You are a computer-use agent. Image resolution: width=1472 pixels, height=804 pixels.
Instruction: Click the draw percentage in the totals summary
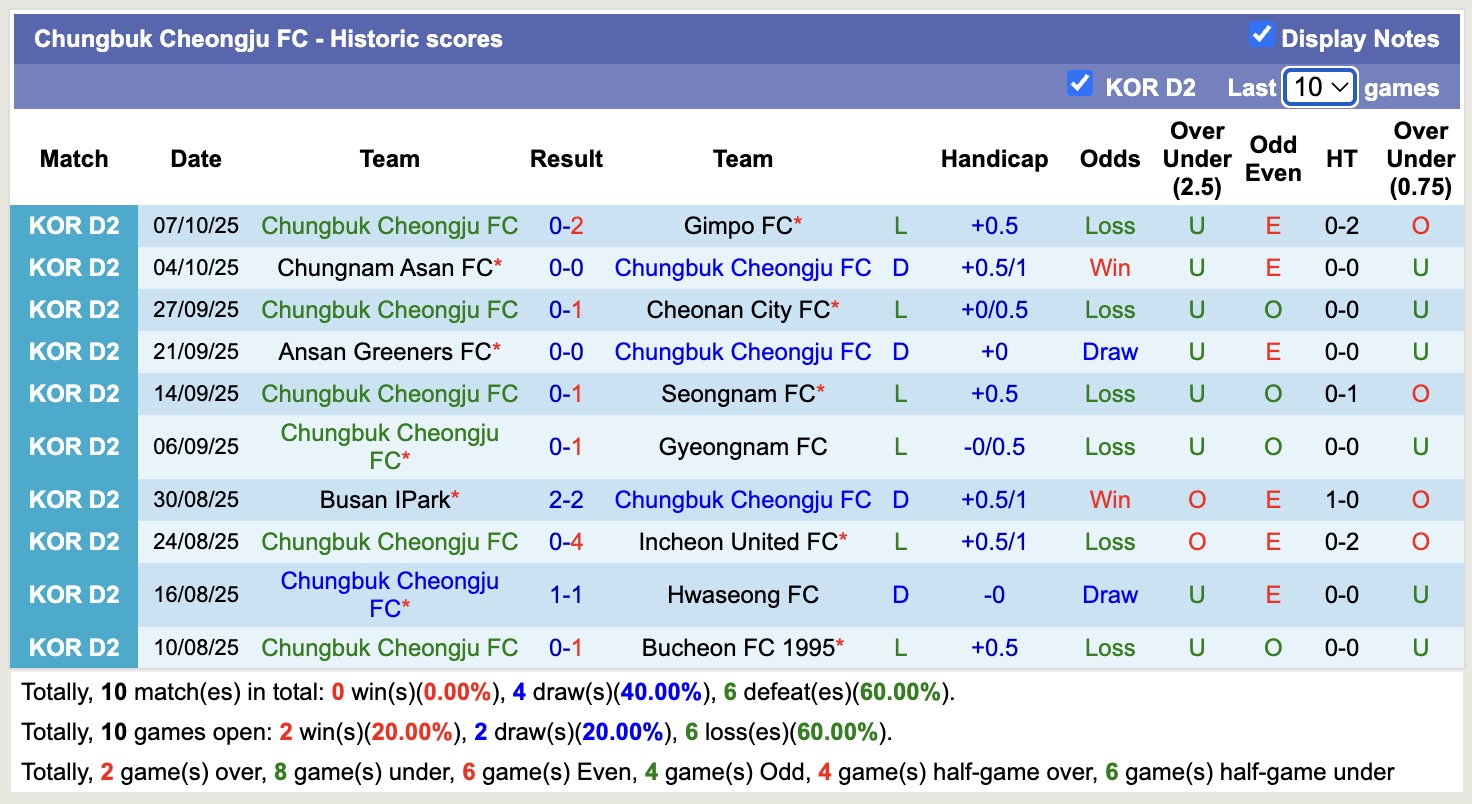click(660, 692)
